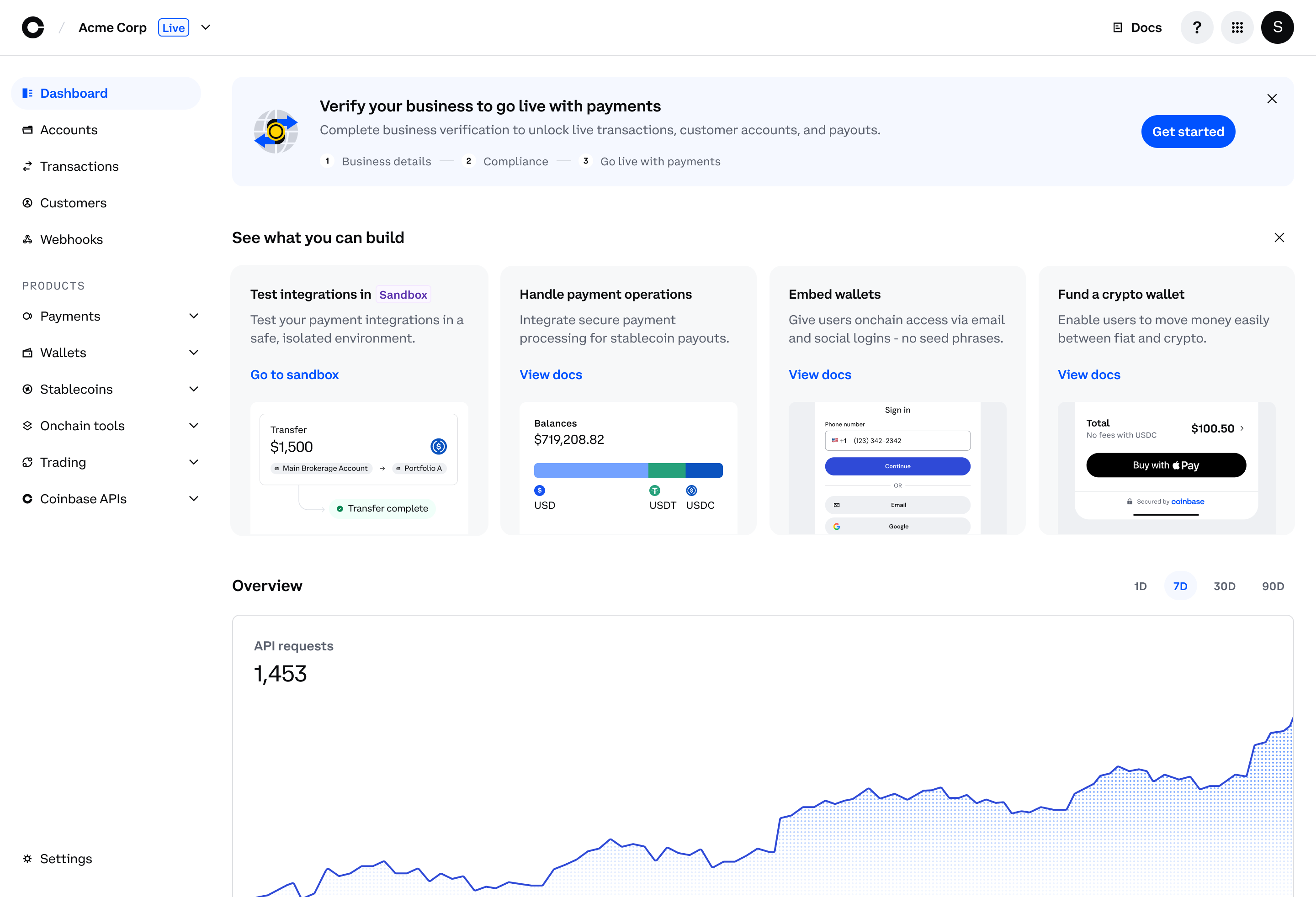Screen dimensions: 1316x897
Task: Click the Email sign-in option
Action: click(897, 505)
